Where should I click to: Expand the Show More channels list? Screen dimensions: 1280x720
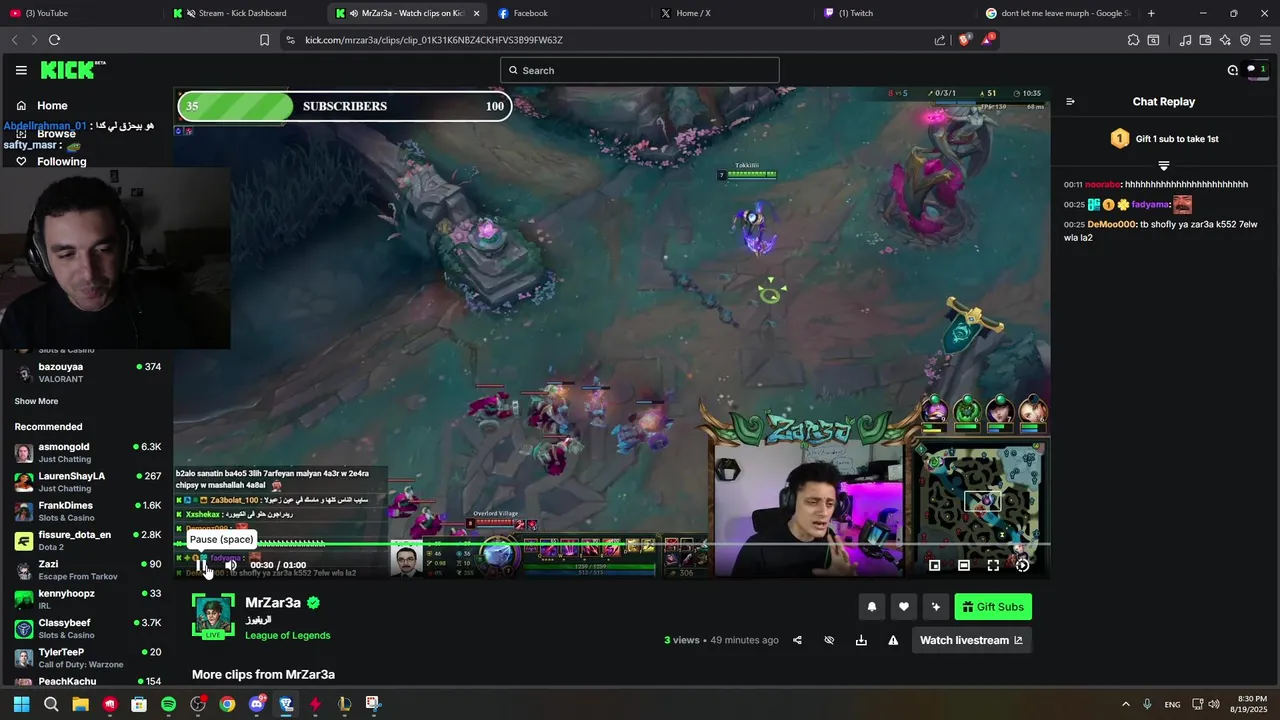36,401
